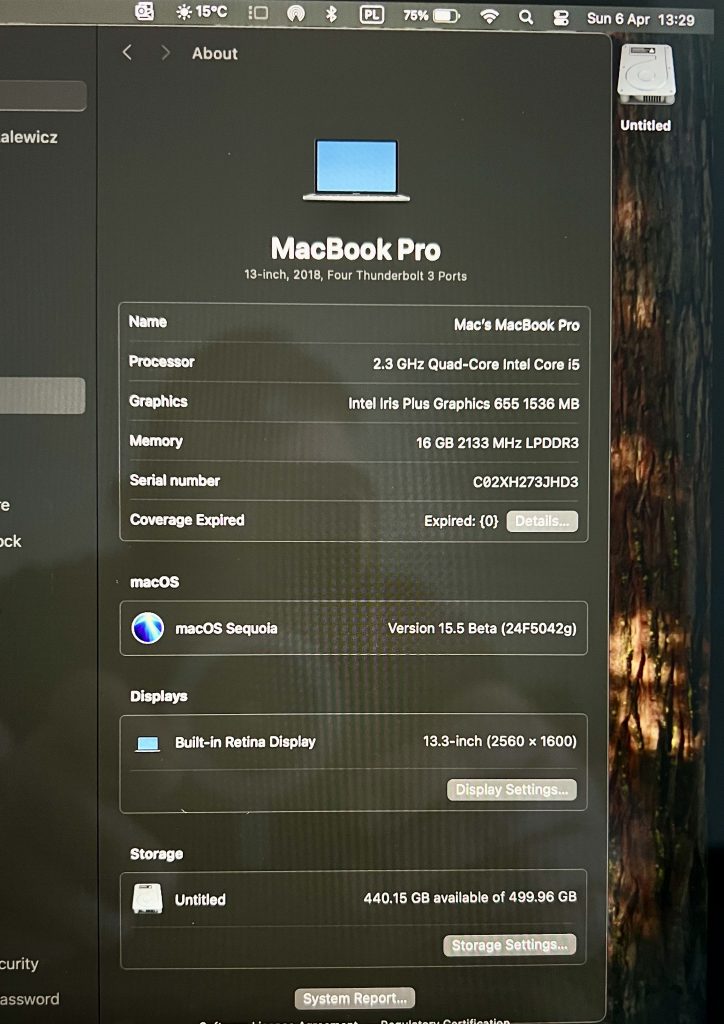Click the Mac's MacBook Pro name field
Screen dimensions: 724x1024
[x=516, y=324]
